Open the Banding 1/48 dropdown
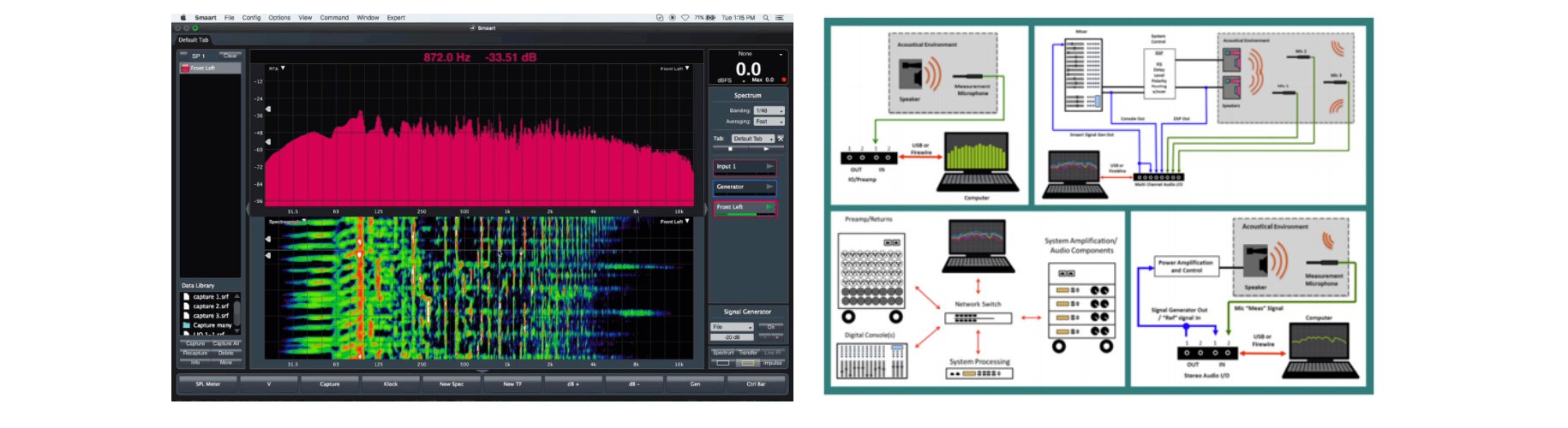1568x428 pixels. pos(769,110)
